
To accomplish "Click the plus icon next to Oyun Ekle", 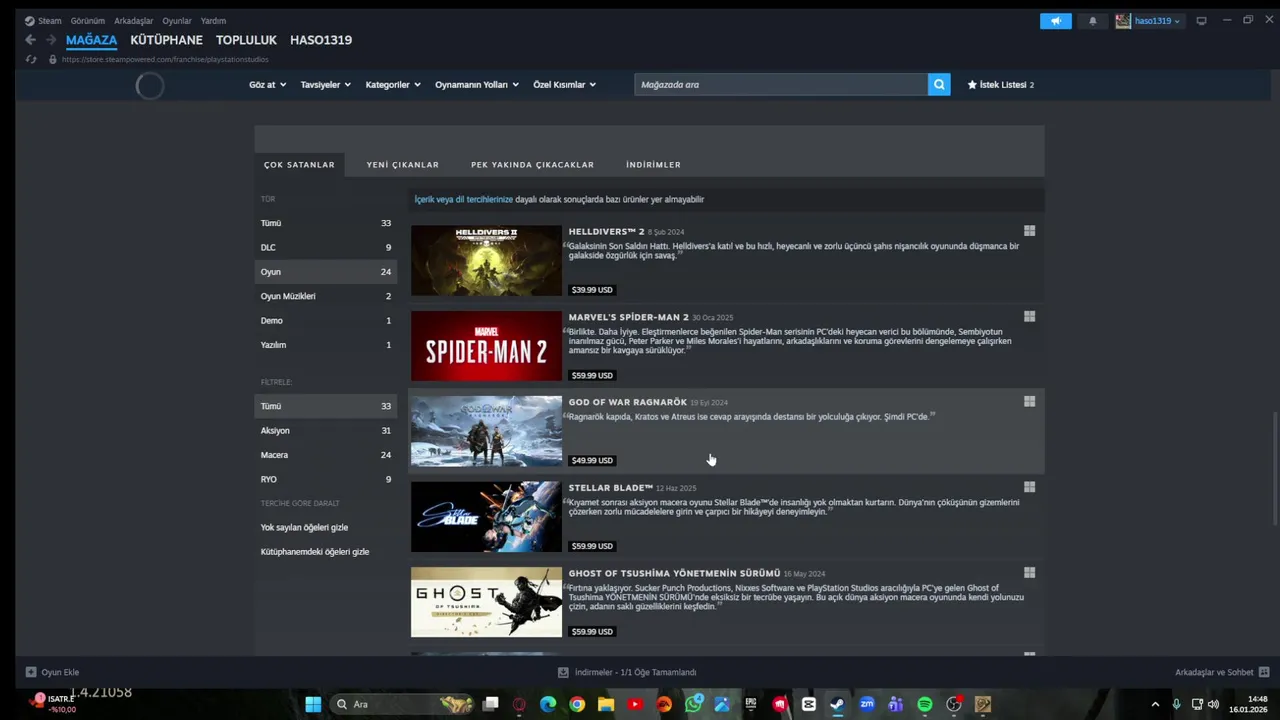I will click(x=31, y=672).
